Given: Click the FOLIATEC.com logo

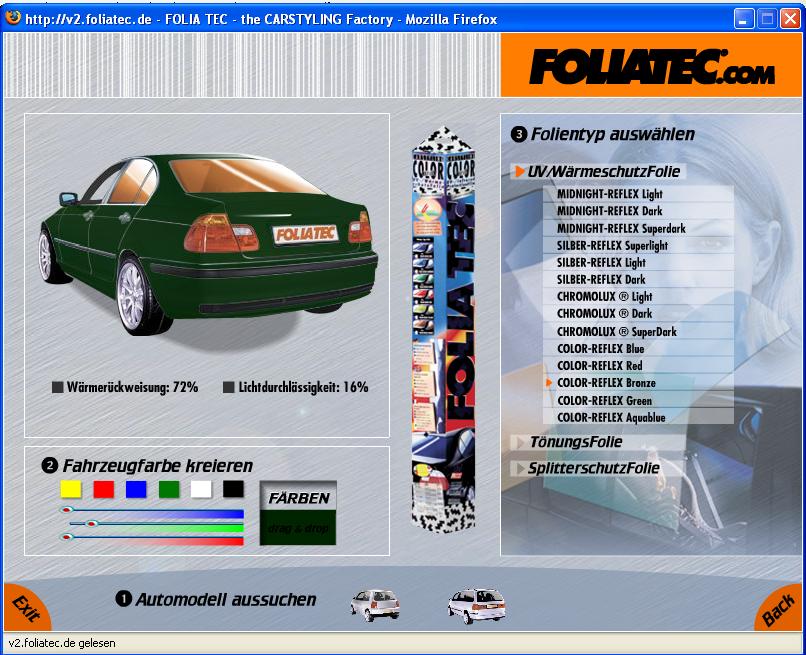Looking at the screenshot, I should click(x=650, y=66).
